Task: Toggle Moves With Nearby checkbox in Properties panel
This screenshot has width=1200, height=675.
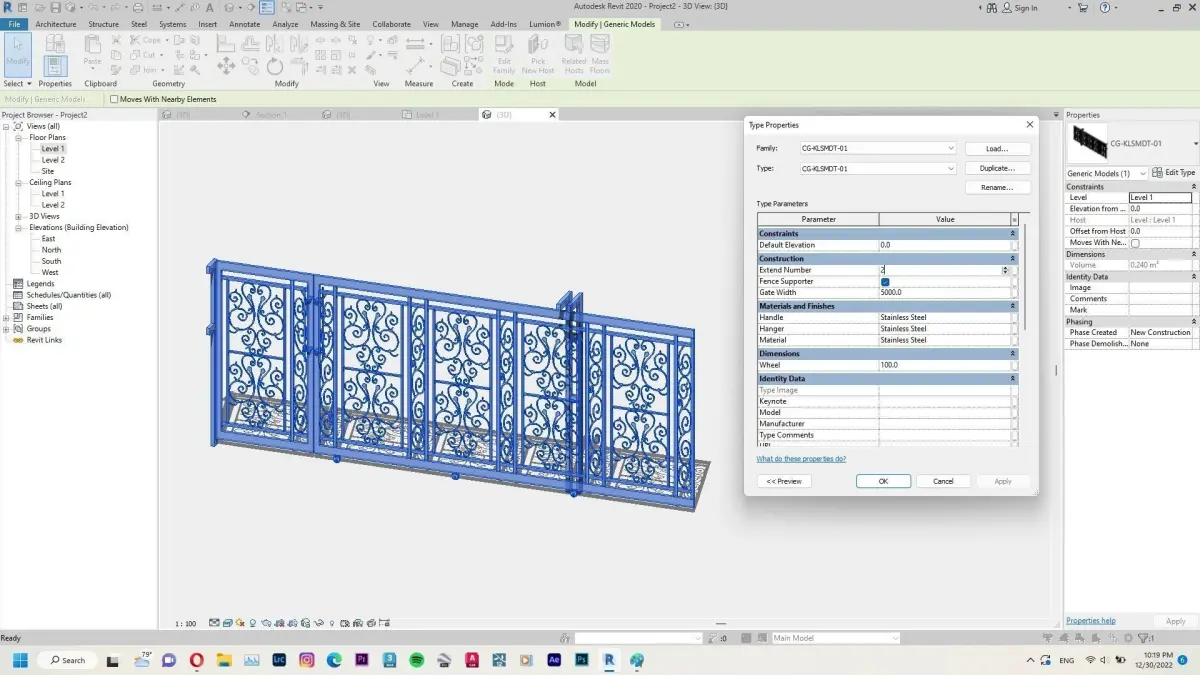Action: pos(1135,243)
